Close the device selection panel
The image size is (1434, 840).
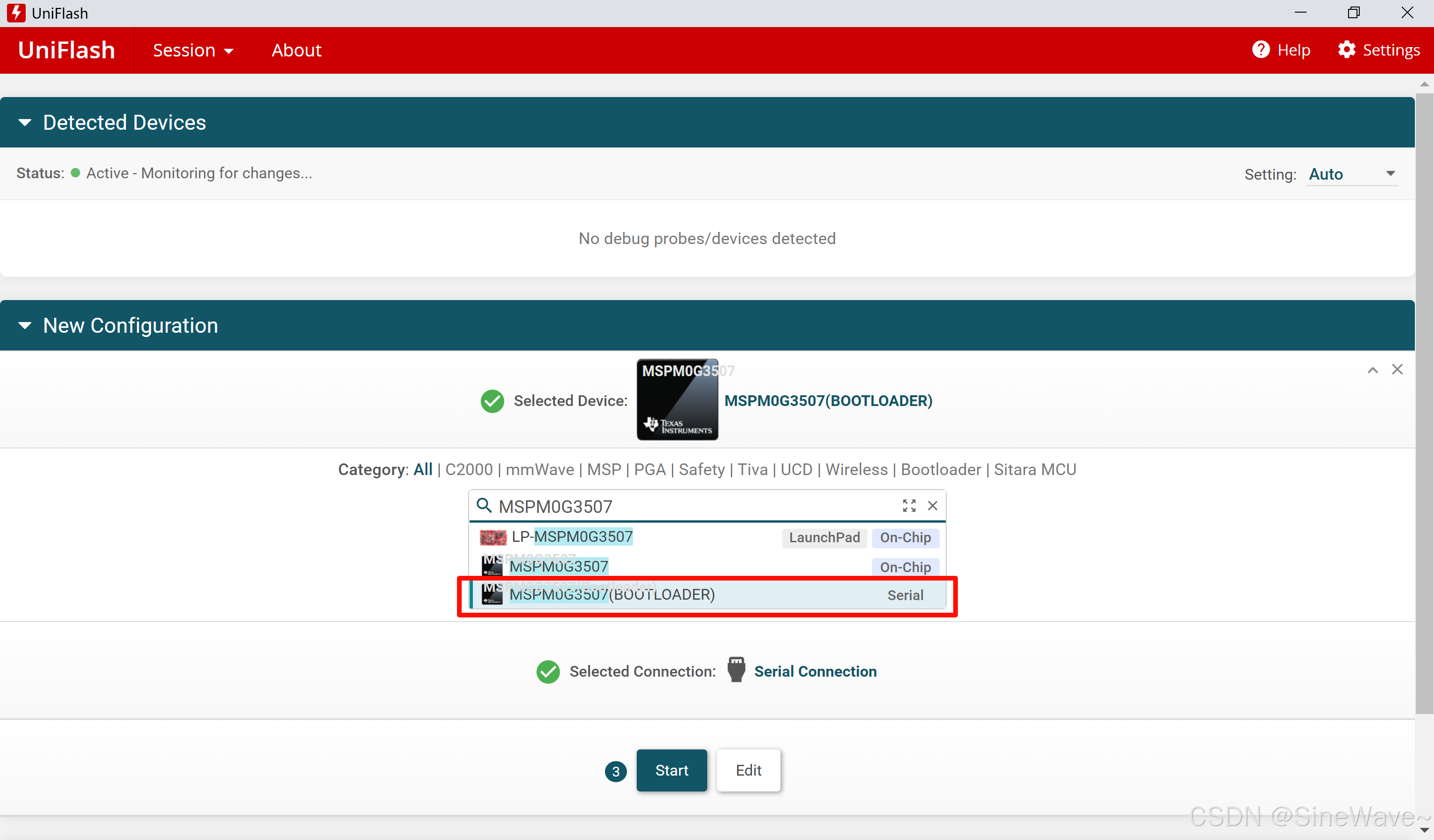1397,370
